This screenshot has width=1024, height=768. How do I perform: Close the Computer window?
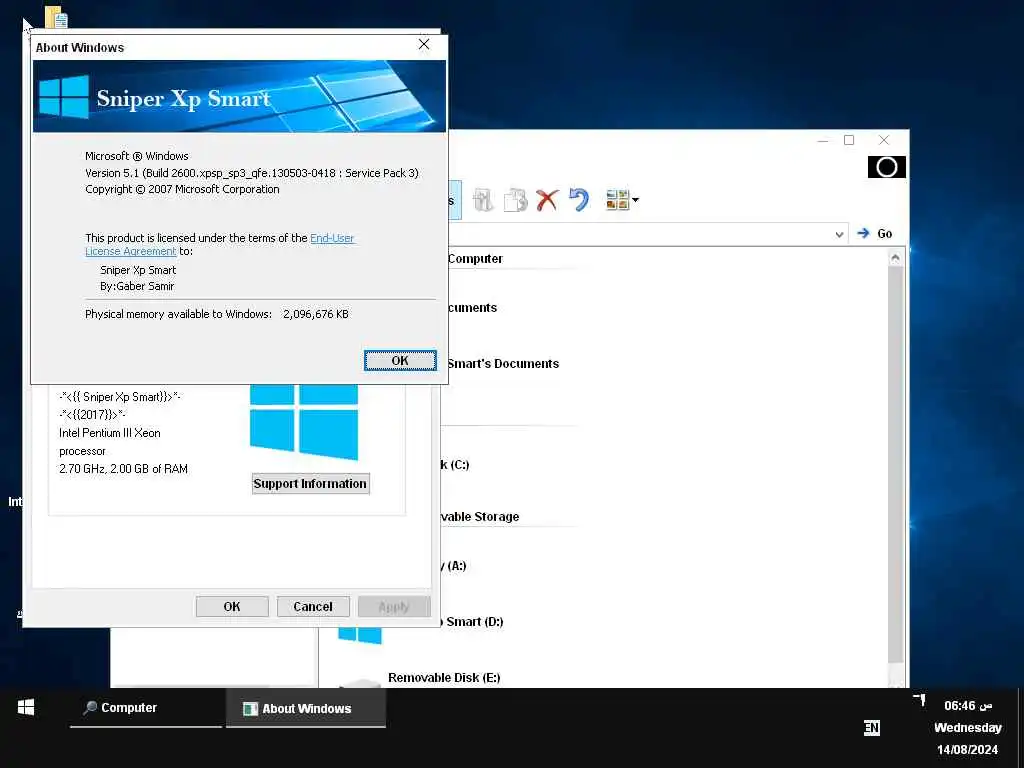(884, 140)
